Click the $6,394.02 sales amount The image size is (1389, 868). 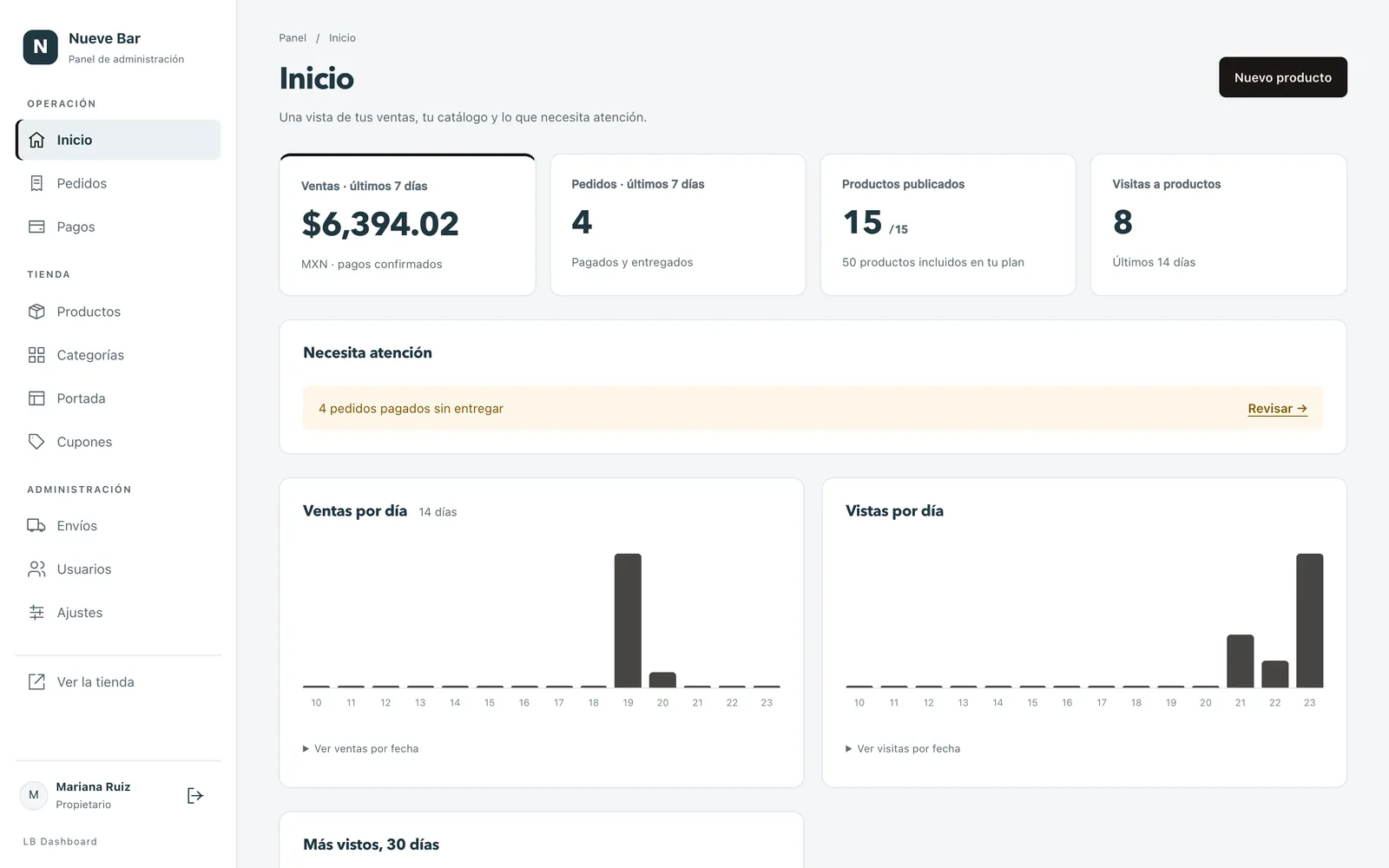(x=380, y=224)
